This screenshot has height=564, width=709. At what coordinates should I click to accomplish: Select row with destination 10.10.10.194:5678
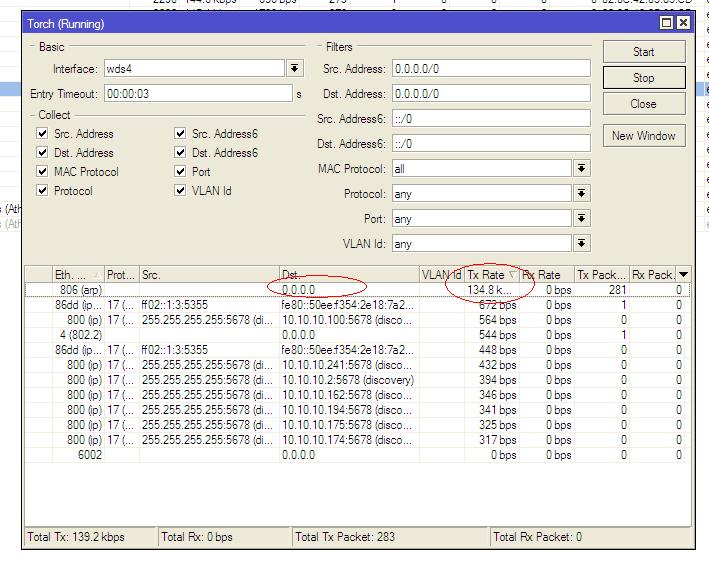[x=357, y=410]
